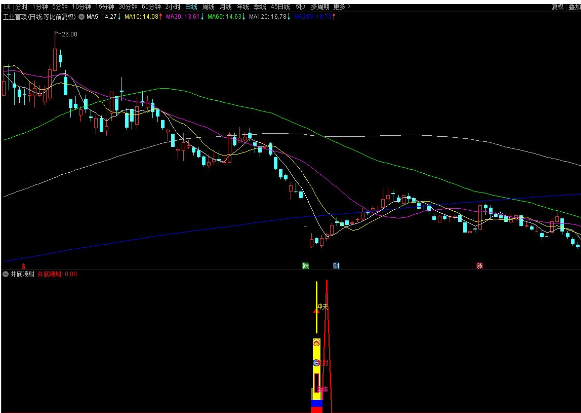Screen dimensions: 581x413
Task: Click the round icon beside sub-indicator name
Action: point(5,274)
